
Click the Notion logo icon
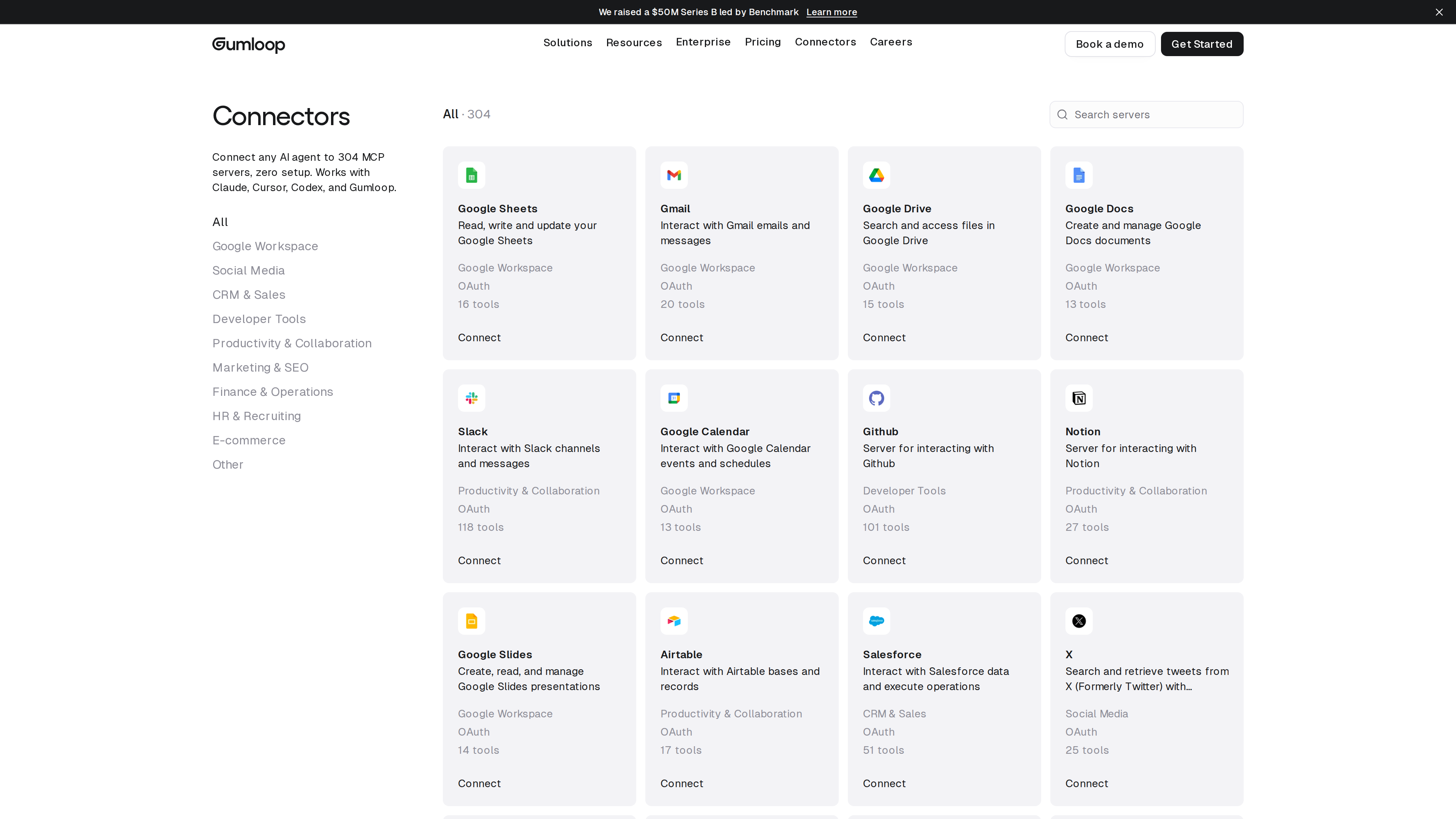point(1078,398)
